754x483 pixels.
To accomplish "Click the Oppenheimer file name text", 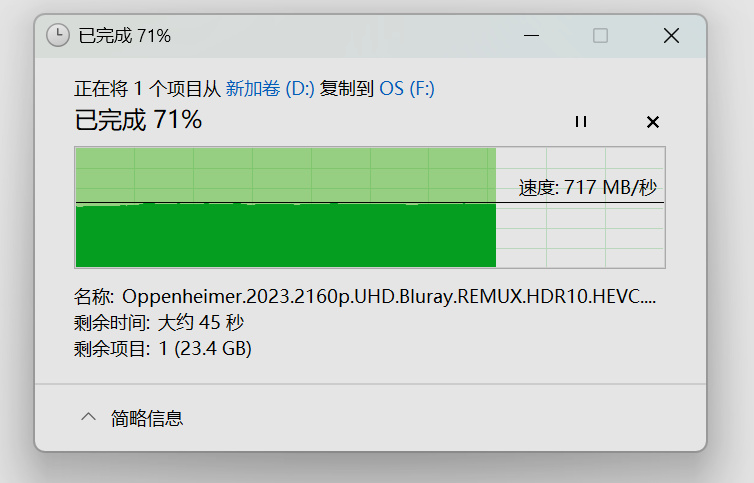I will (389, 296).
